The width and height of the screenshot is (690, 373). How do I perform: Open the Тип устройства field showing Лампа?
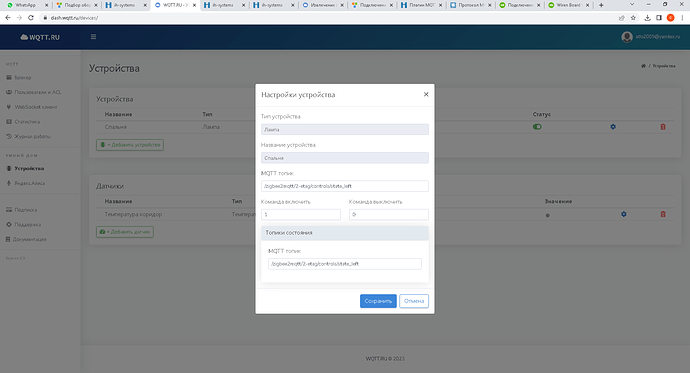click(x=345, y=129)
